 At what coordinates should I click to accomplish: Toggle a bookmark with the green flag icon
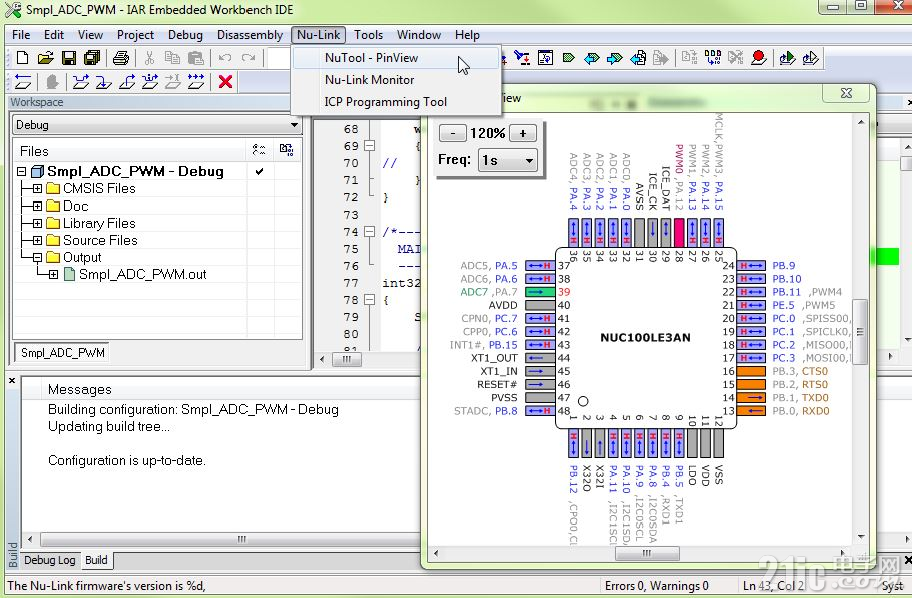coord(569,58)
